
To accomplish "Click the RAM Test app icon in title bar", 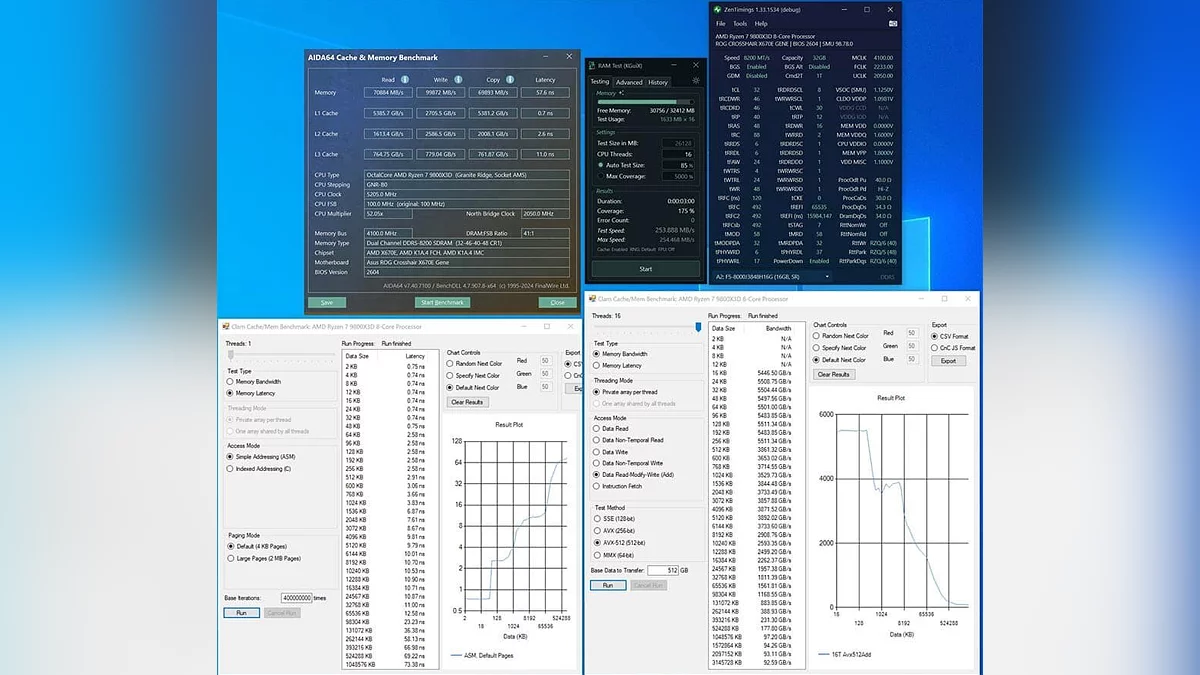I will tap(592, 66).
